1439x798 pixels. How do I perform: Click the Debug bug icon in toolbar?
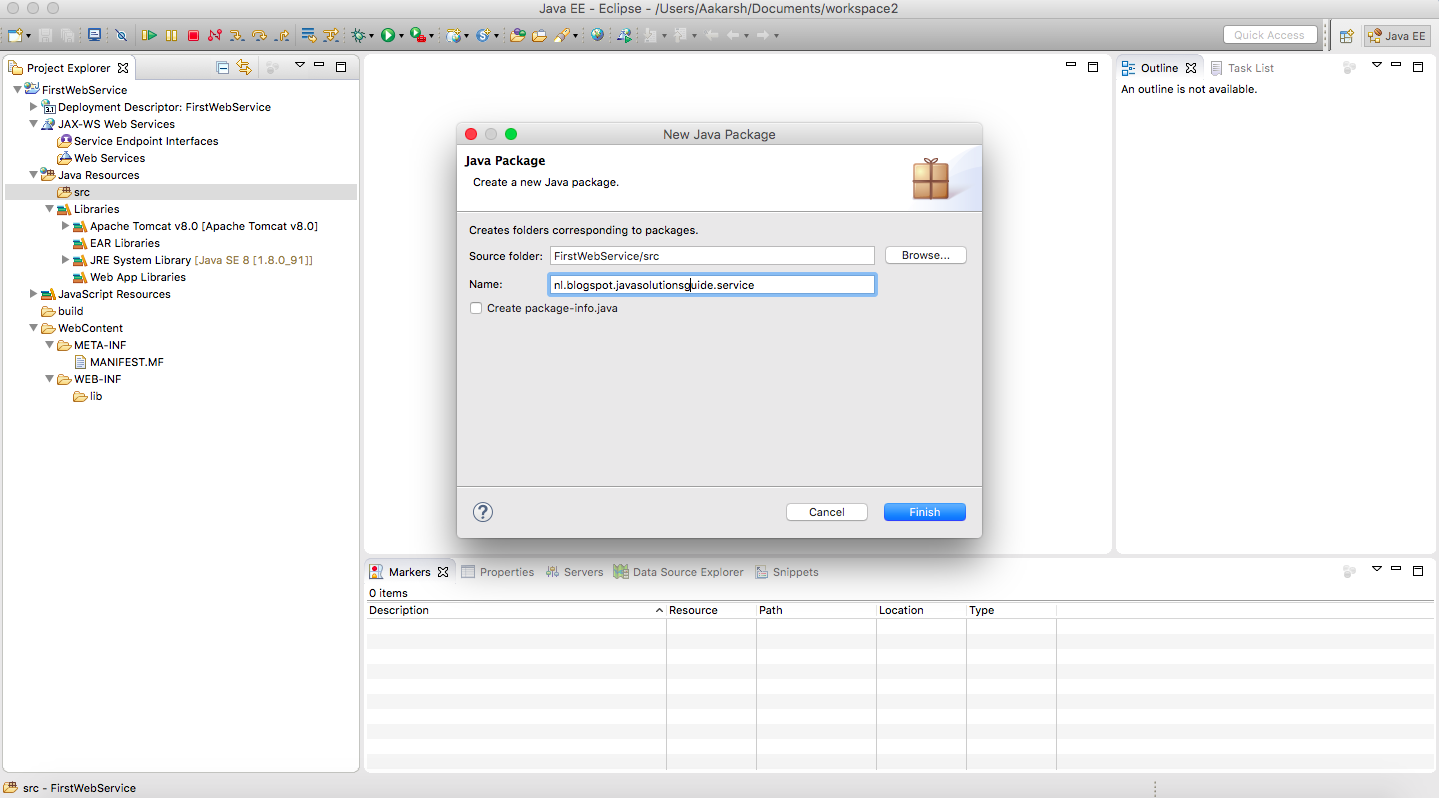pyautogui.click(x=359, y=35)
